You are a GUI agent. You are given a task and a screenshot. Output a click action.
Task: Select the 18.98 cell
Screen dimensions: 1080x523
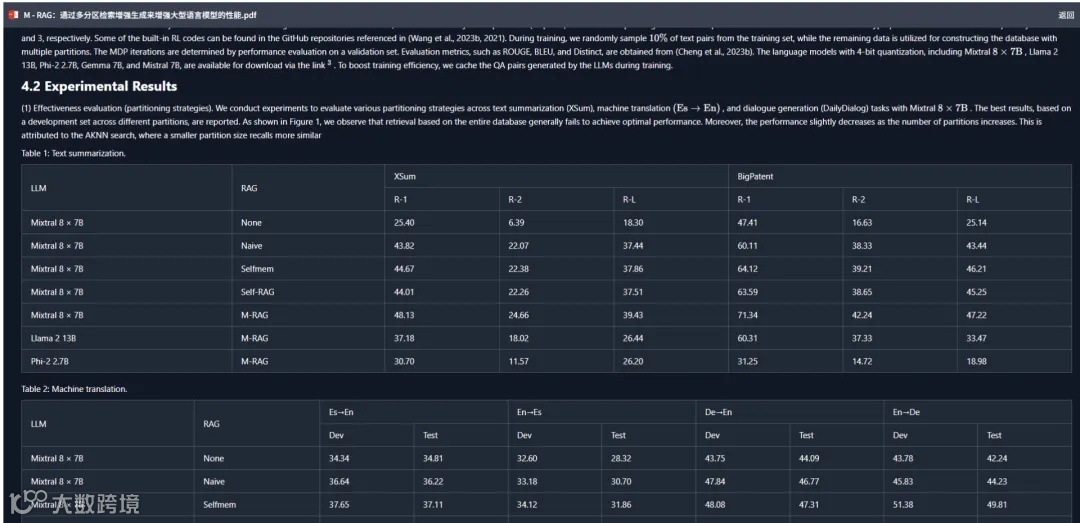tap(976, 361)
